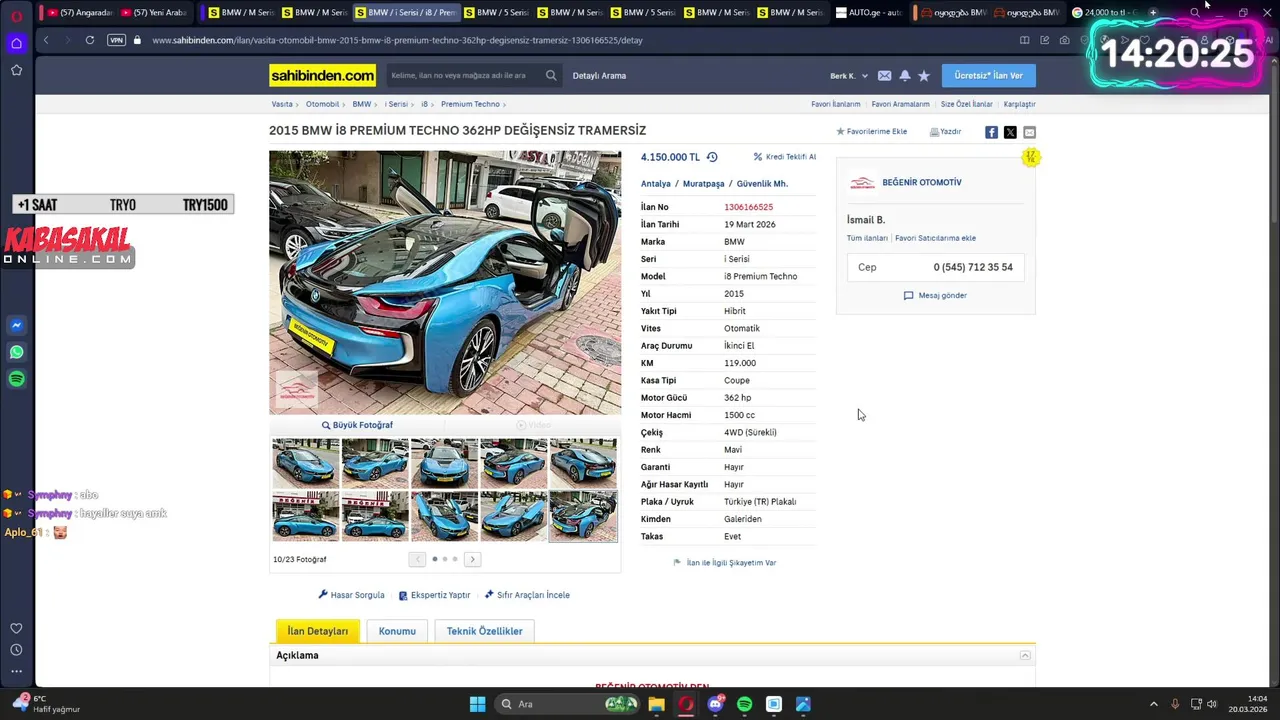Image resolution: width=1280 pixels, height=720 pixels.
Task: Open favorites star icon in header
Action: pos(924,76)
